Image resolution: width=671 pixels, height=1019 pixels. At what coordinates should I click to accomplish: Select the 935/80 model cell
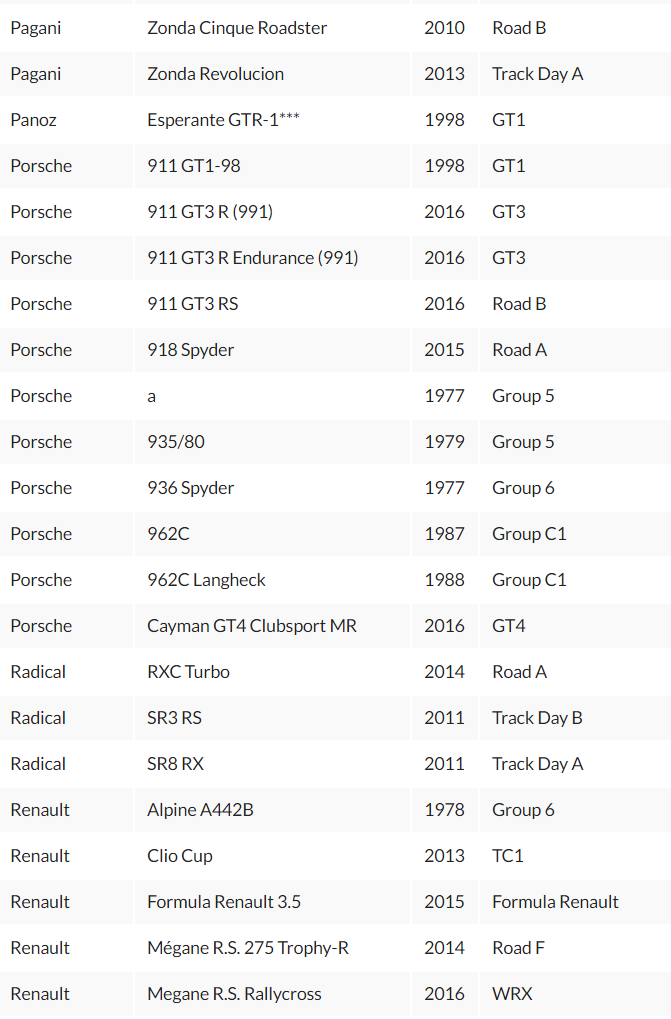tap(273, 442)
